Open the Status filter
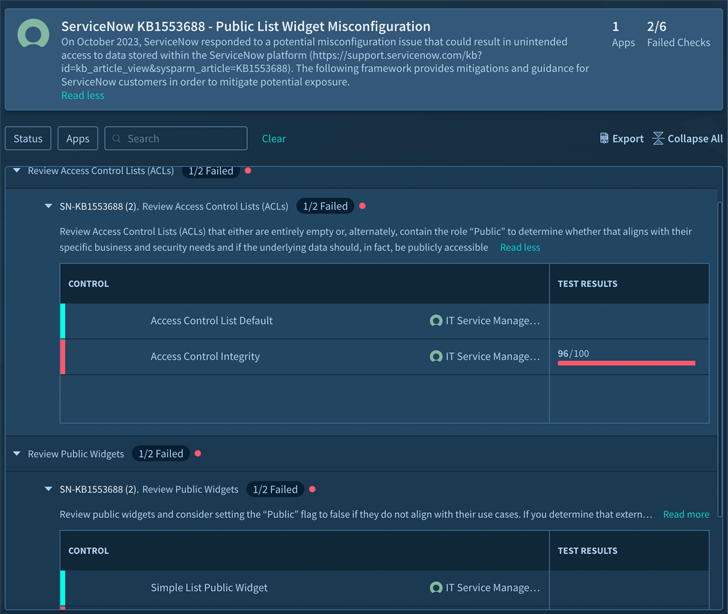This screenshot has height=614, width=728. click(28, 138)
